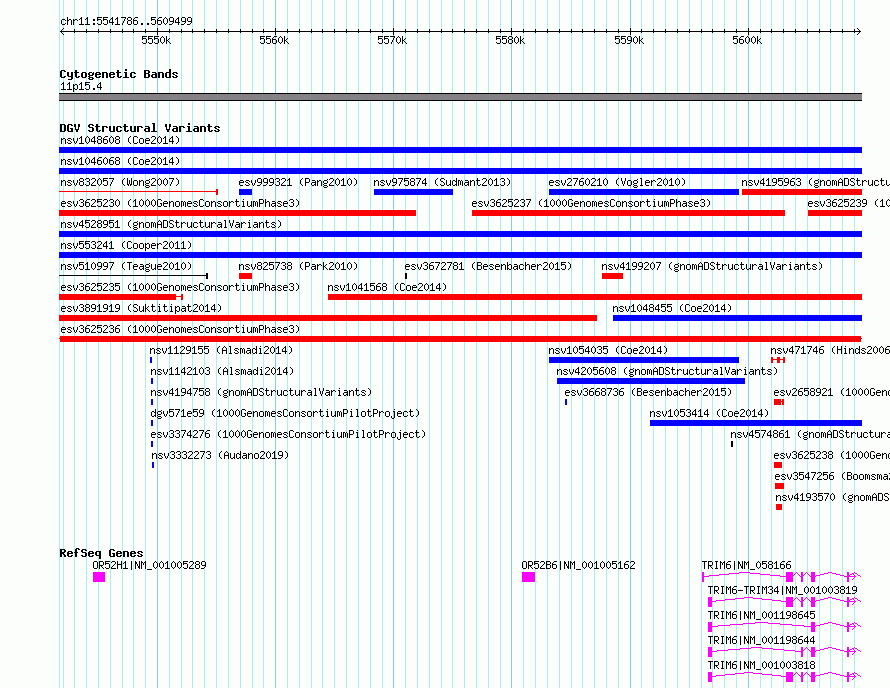Viewport: 890px width, 688px height.
Task: Click the 5550k ruler position label
Action: coord(156,41)
